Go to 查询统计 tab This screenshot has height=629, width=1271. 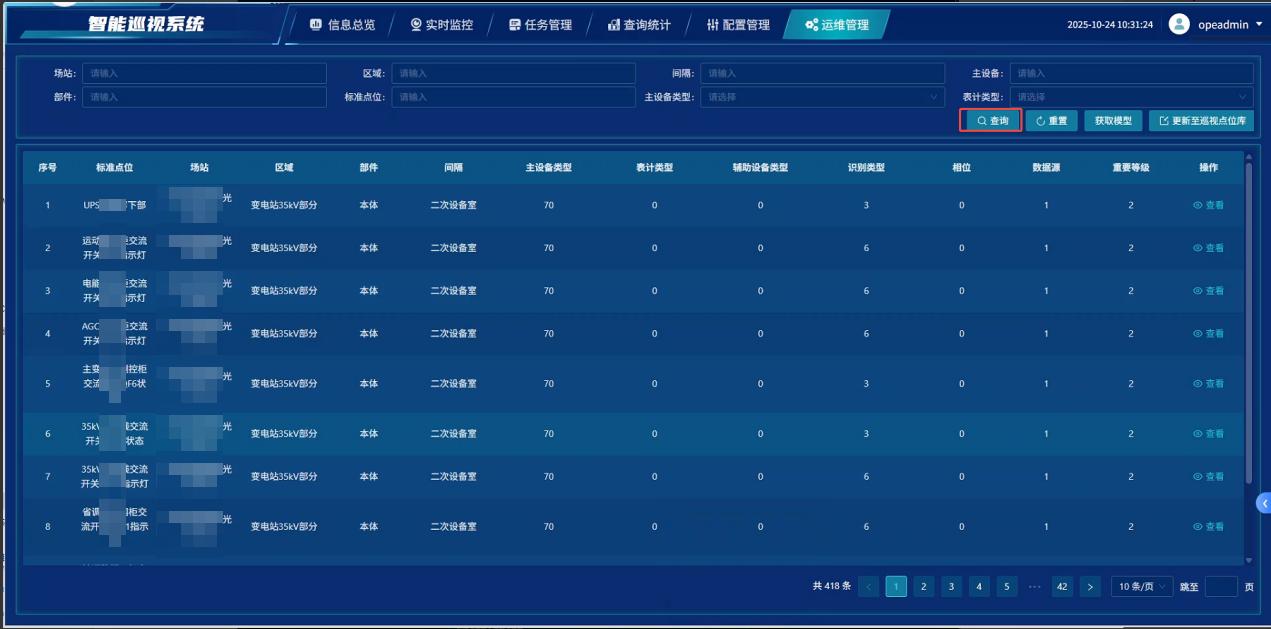[x=640, y=25]
